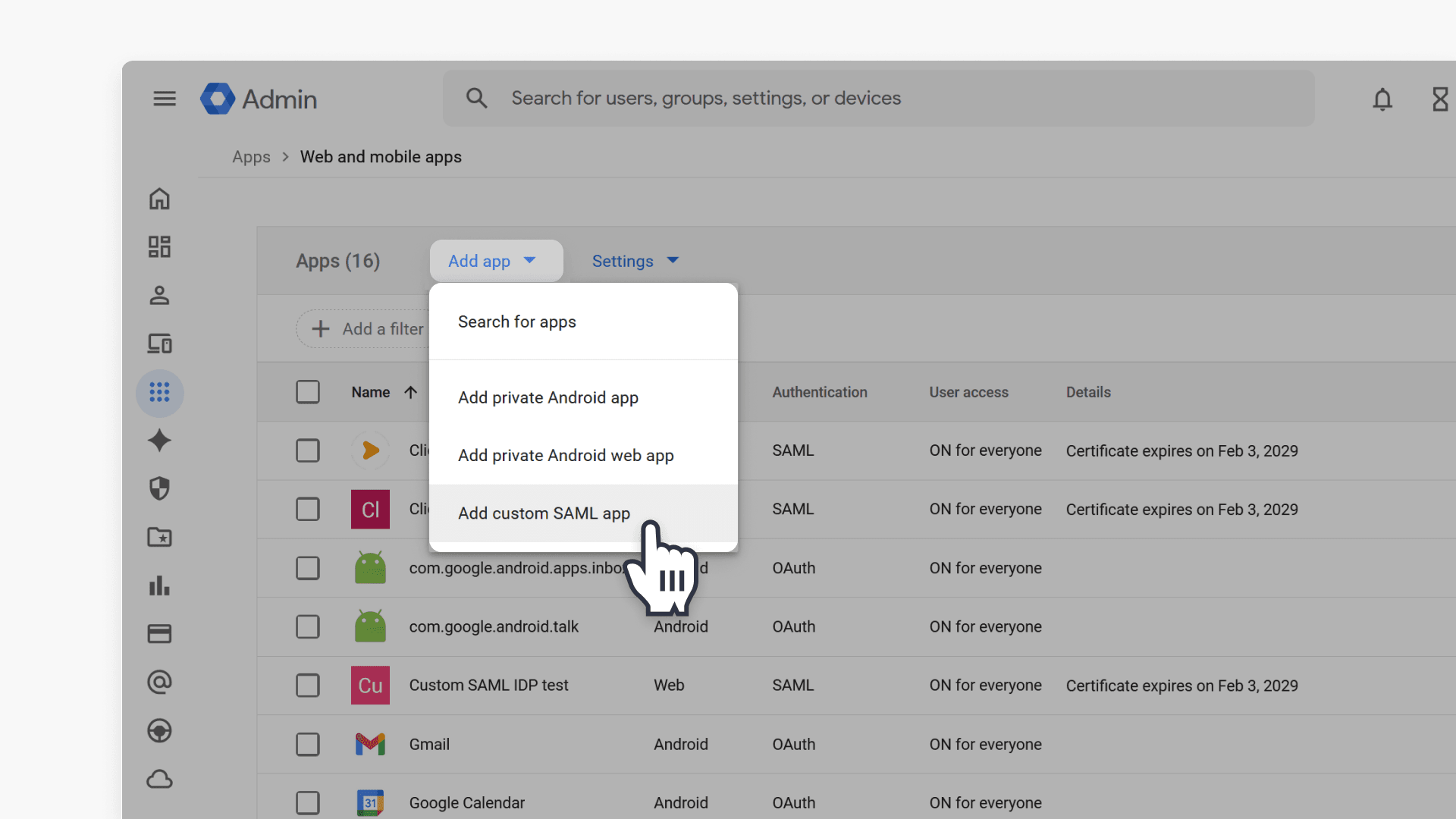Click the Apps (16) heading
Screen dimensions: 1456x819
[337, 261]
